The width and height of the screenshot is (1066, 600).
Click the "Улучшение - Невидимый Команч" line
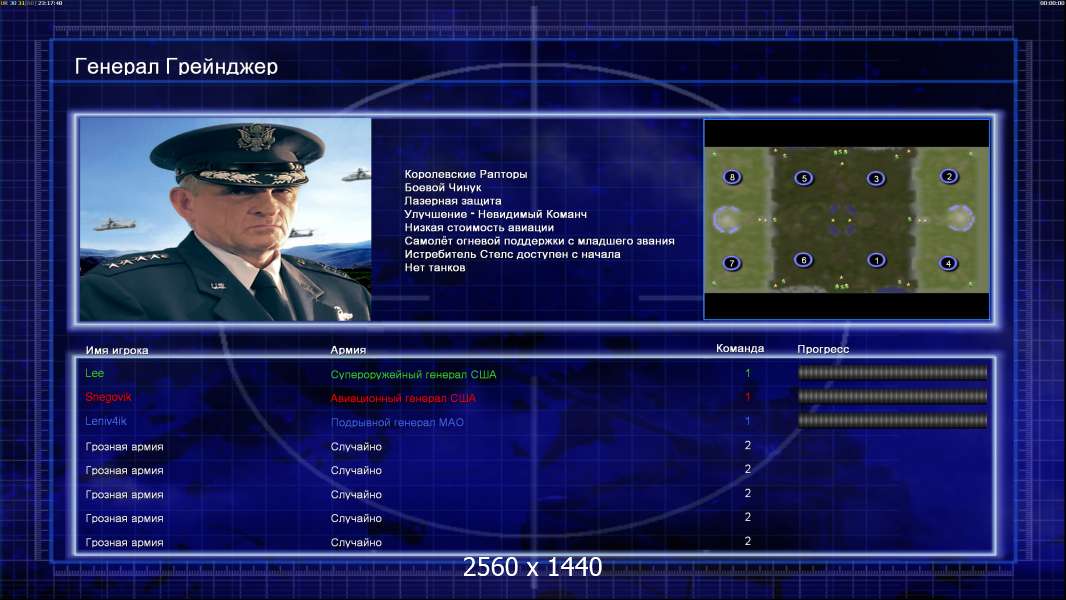coord(495,214)
